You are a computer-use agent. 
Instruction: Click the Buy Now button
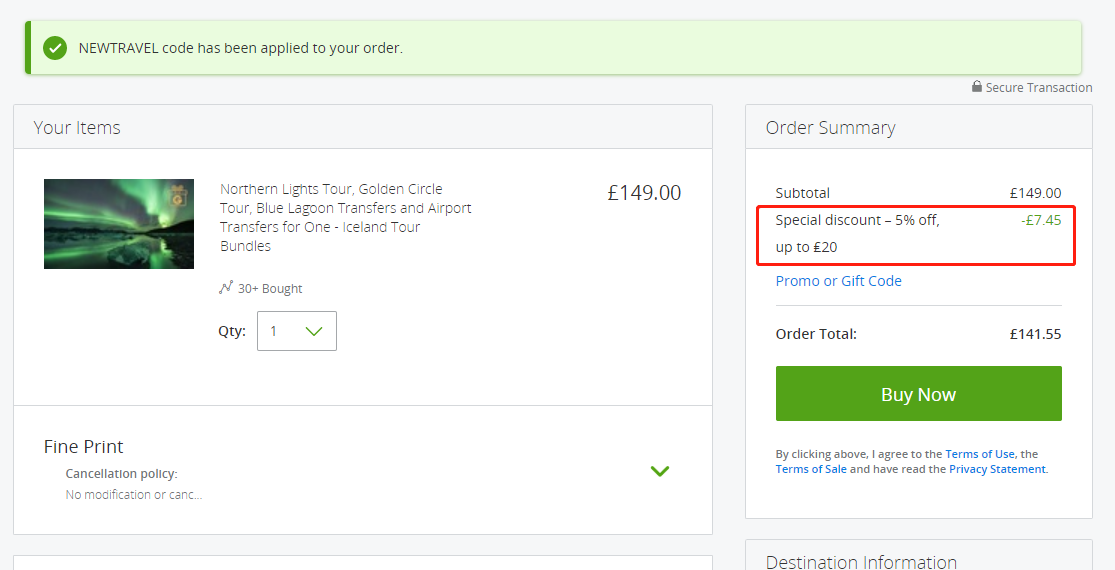tap(919, 394)
